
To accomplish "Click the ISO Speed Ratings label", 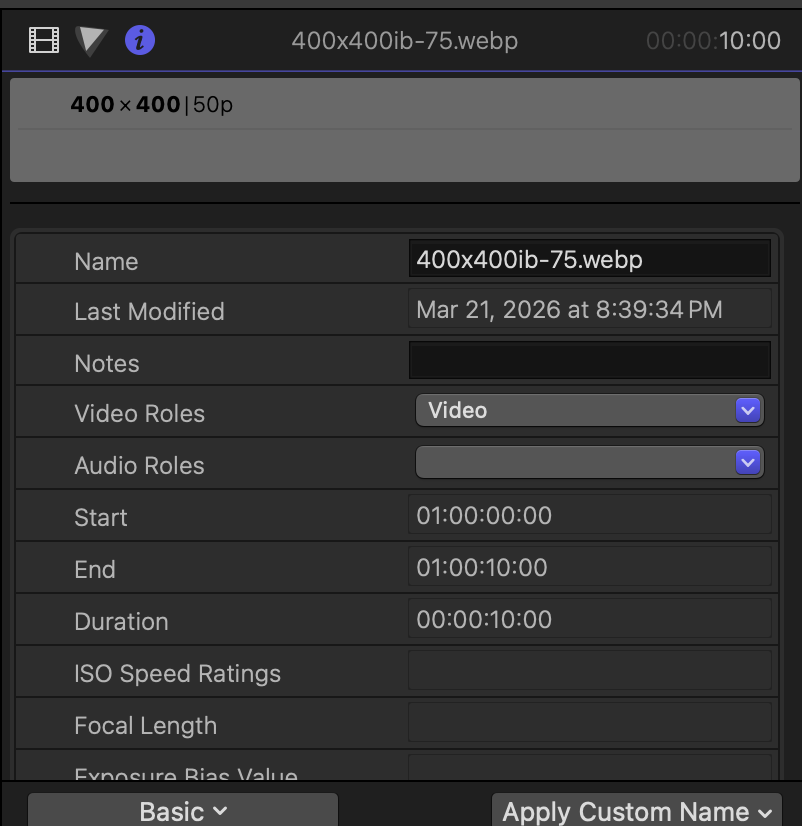I will tap(178, 674).
